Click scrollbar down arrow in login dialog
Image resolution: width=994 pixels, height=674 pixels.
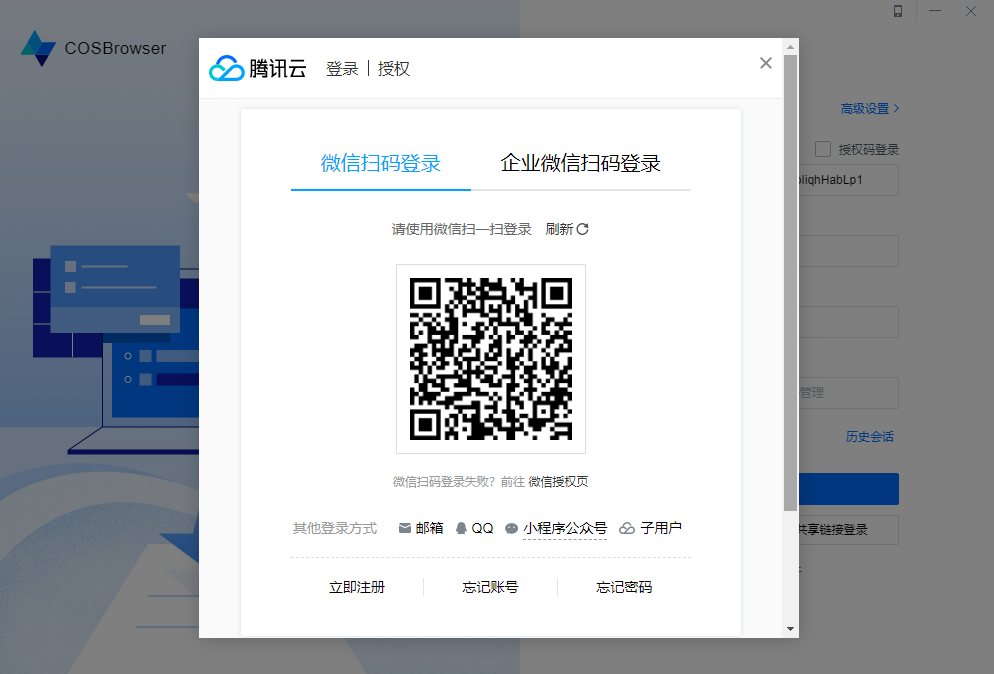coord(790,629)
